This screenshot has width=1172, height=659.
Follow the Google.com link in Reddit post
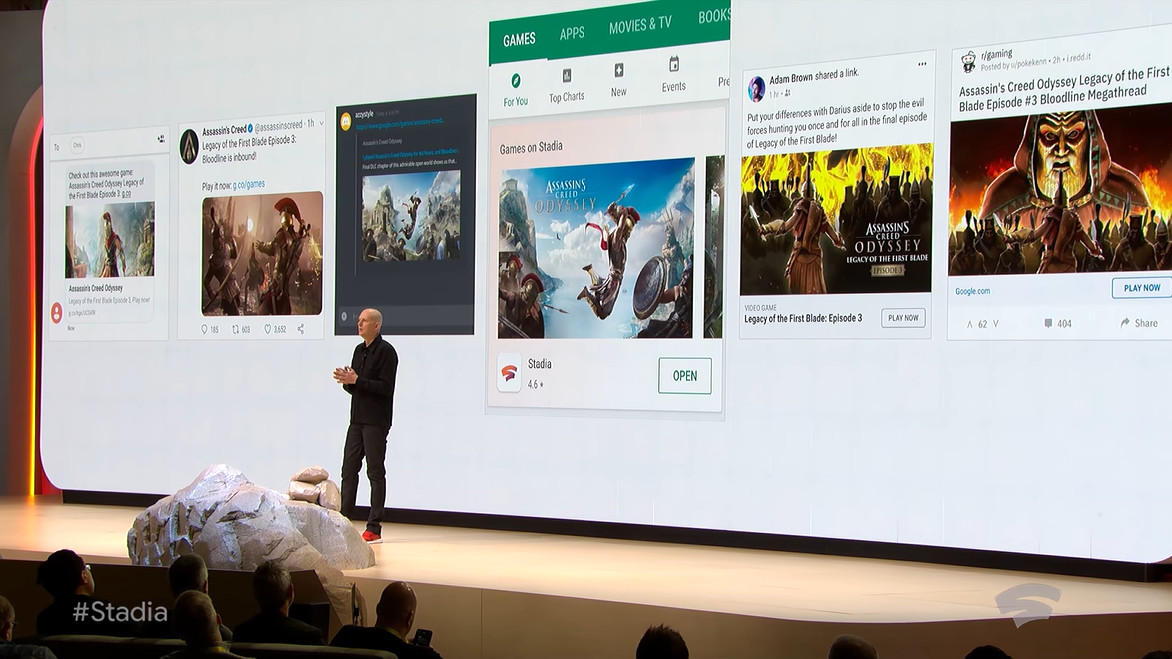pyautogui.click(x=972, y=291)
